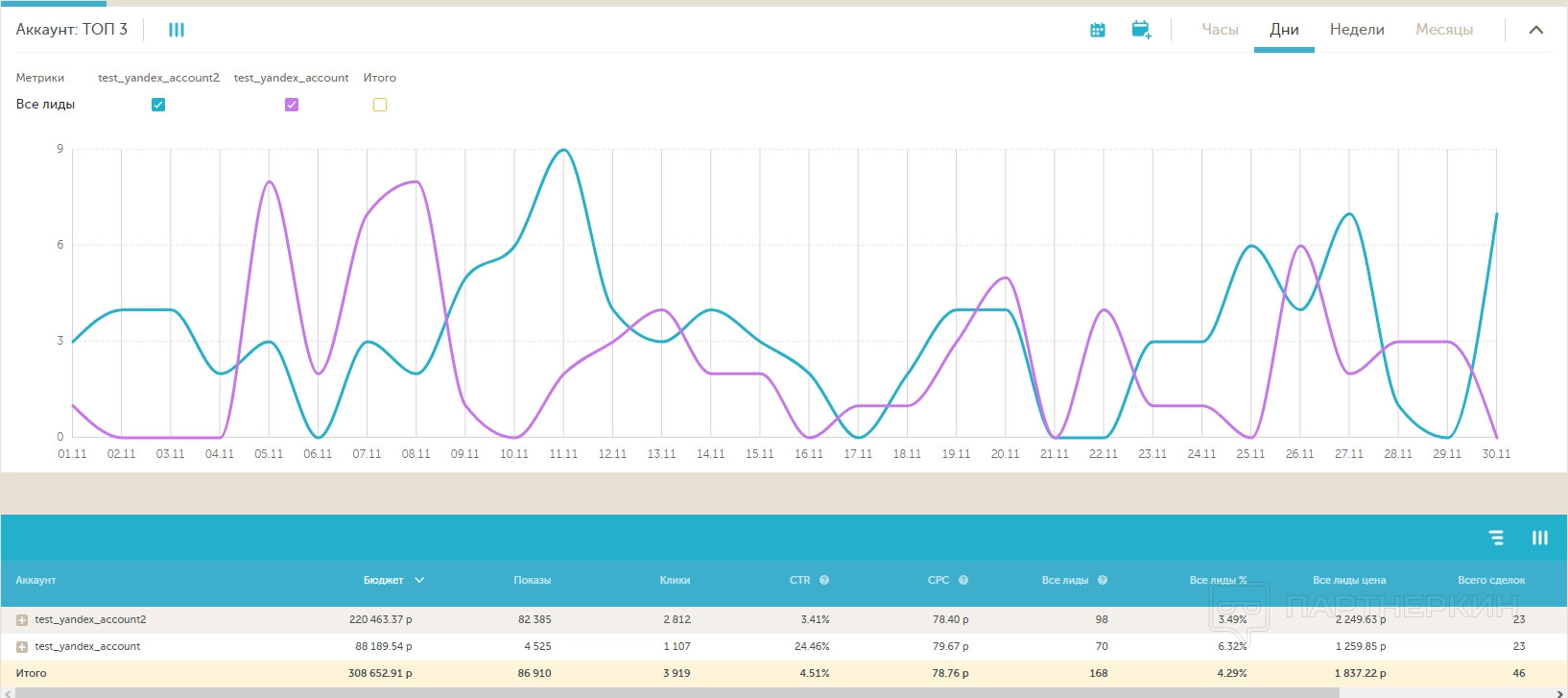Uncheck test_yandex_account2 Все лиды checkbox

click(x=158, y=105)
